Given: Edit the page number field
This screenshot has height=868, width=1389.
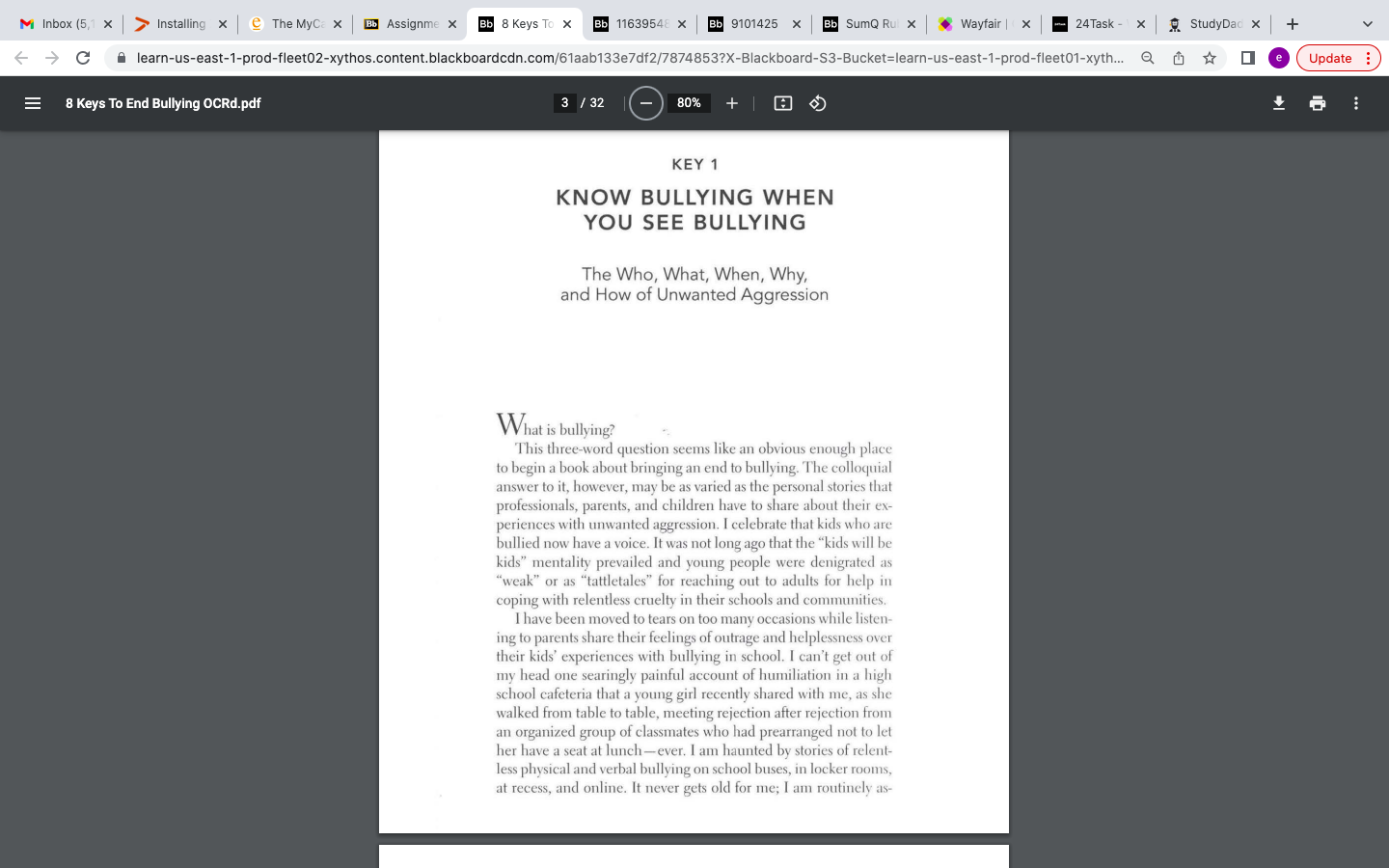Looking at the screenshot, I should (x=565, y=103).
